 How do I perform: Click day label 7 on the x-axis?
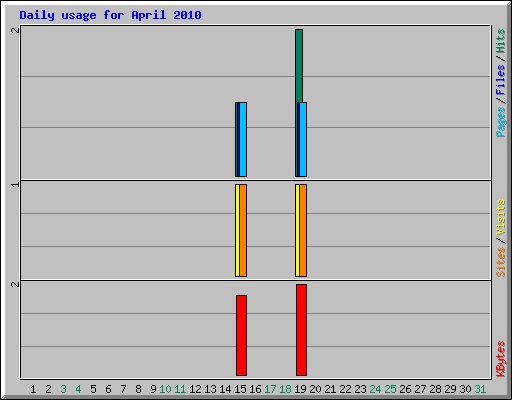pyautogui.click(x=123, y=389)
